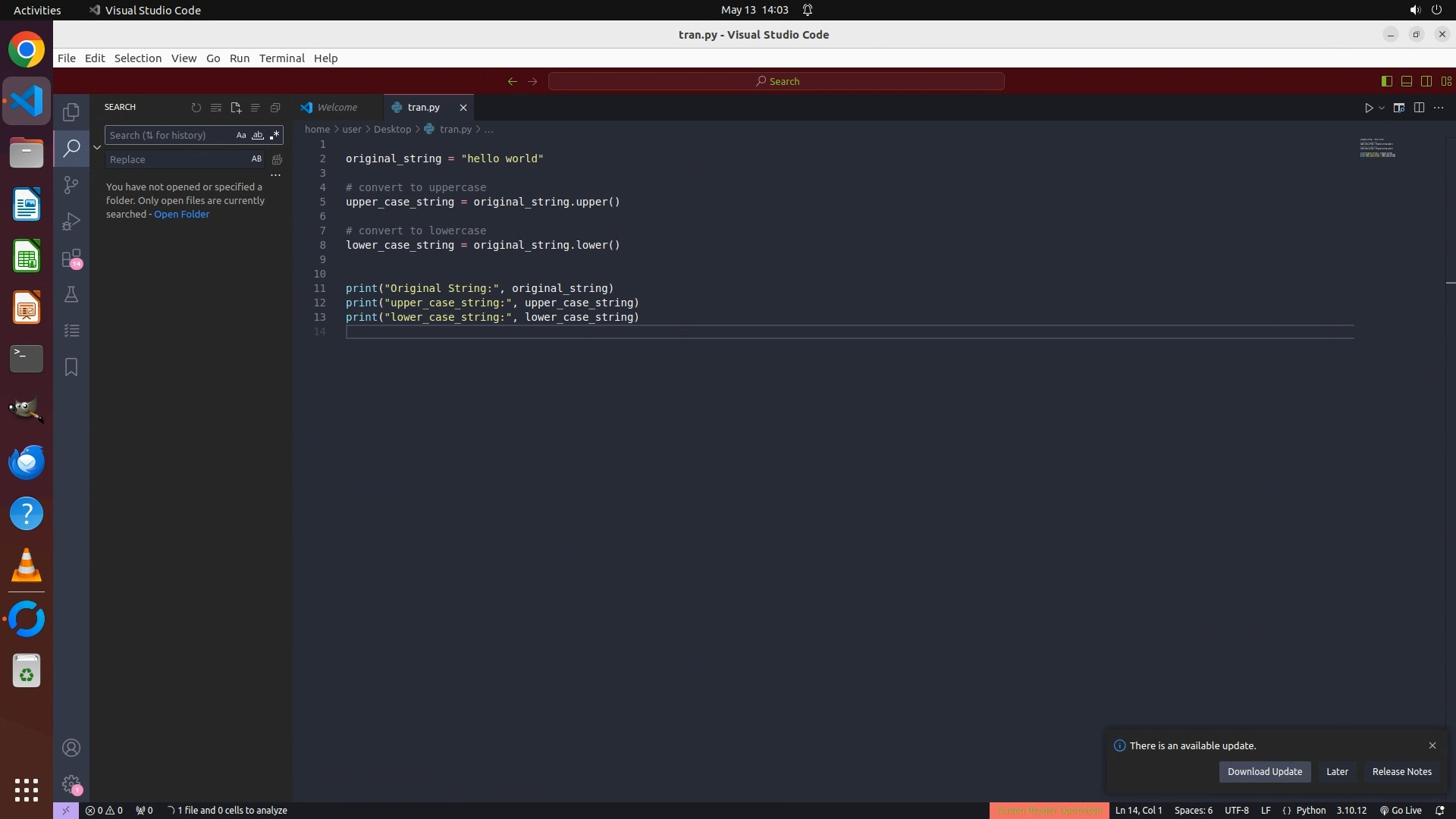
Task: Open the Terminal menu
Action: coord(281,58)
